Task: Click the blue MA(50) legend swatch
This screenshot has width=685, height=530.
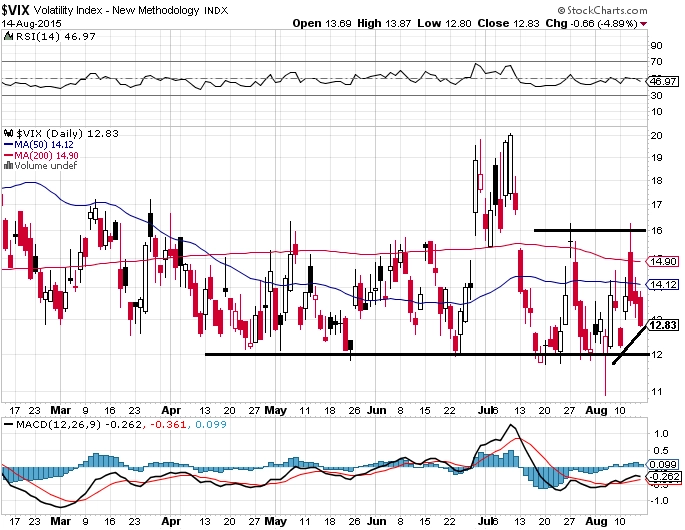Action: point(8,145)
